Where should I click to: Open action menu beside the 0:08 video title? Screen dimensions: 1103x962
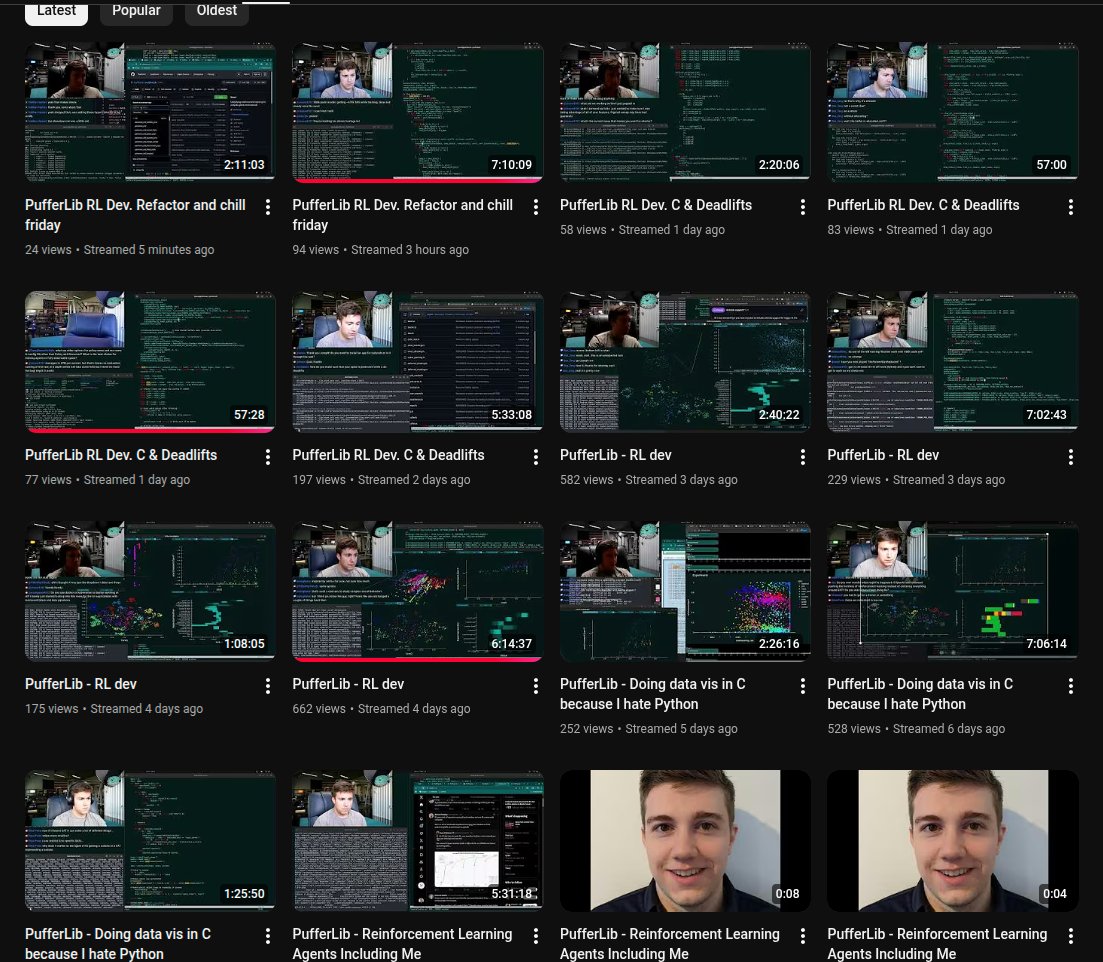click(803, 936)
